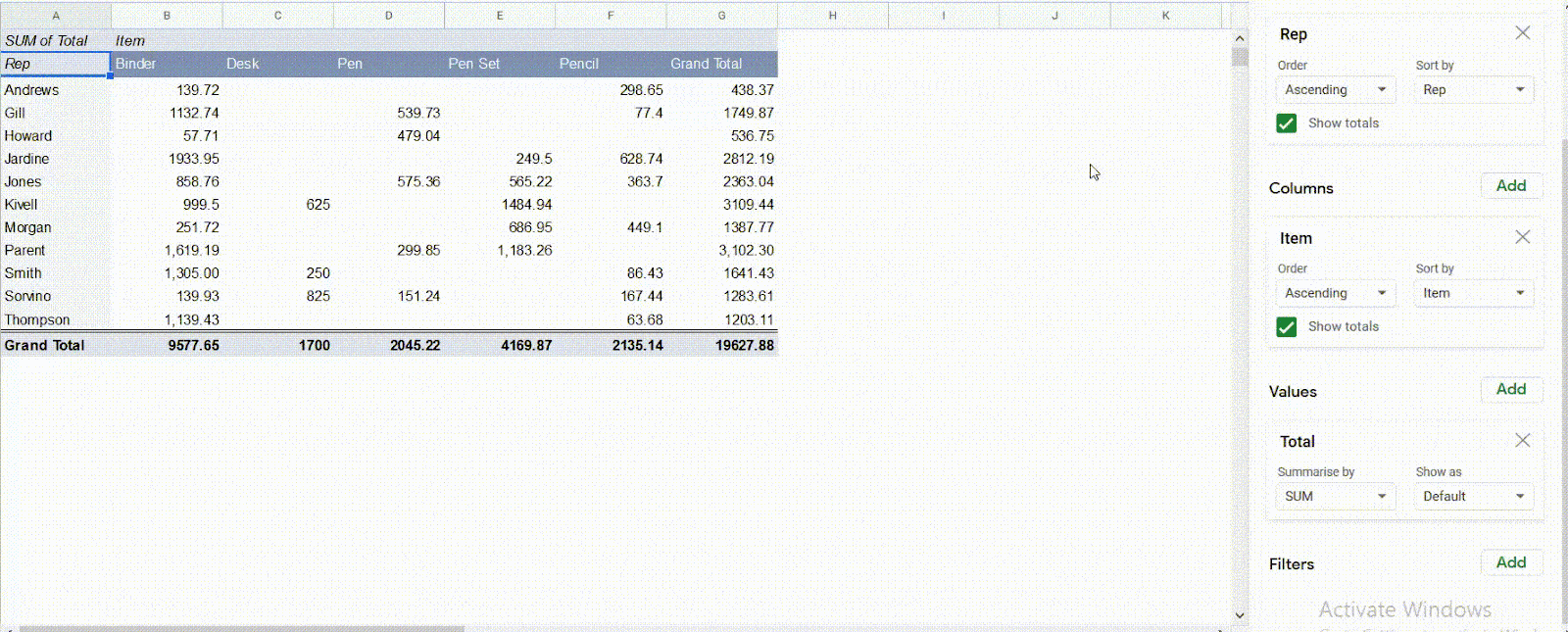Select cell with value 1933.95
The height and width of the screenshot is (632, 1568).
[x=167, y=159]
